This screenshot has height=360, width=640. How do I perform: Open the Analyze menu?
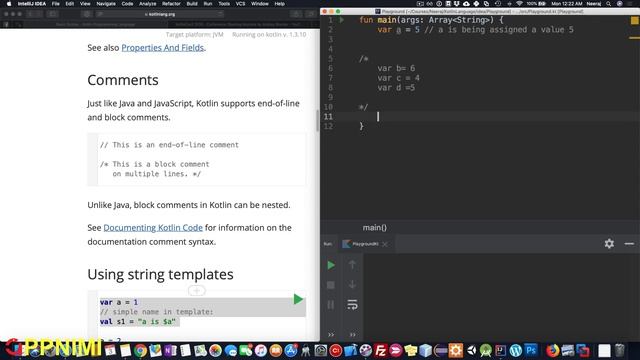(147, 4)
